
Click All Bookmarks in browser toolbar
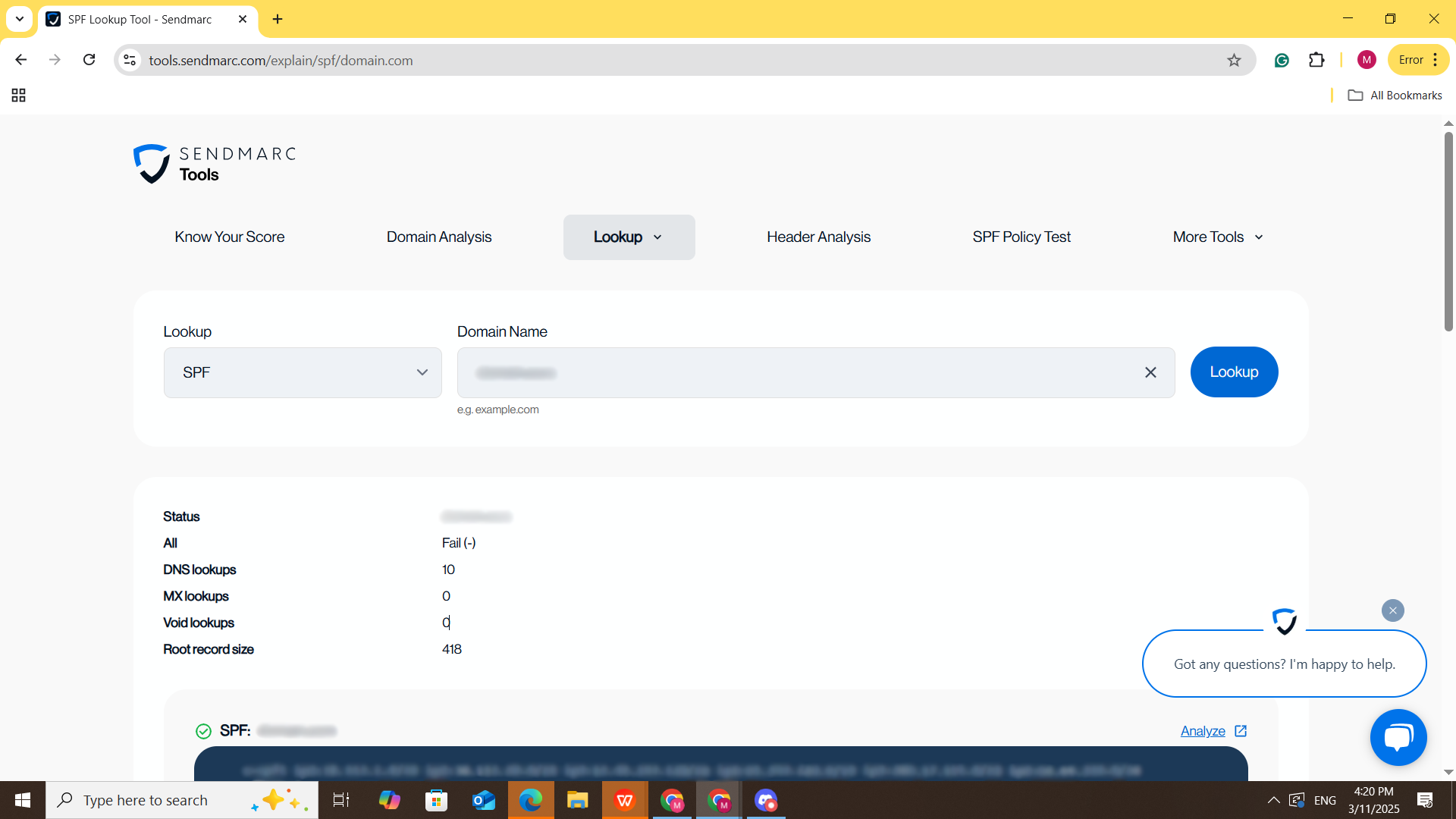coord(1396,95)
